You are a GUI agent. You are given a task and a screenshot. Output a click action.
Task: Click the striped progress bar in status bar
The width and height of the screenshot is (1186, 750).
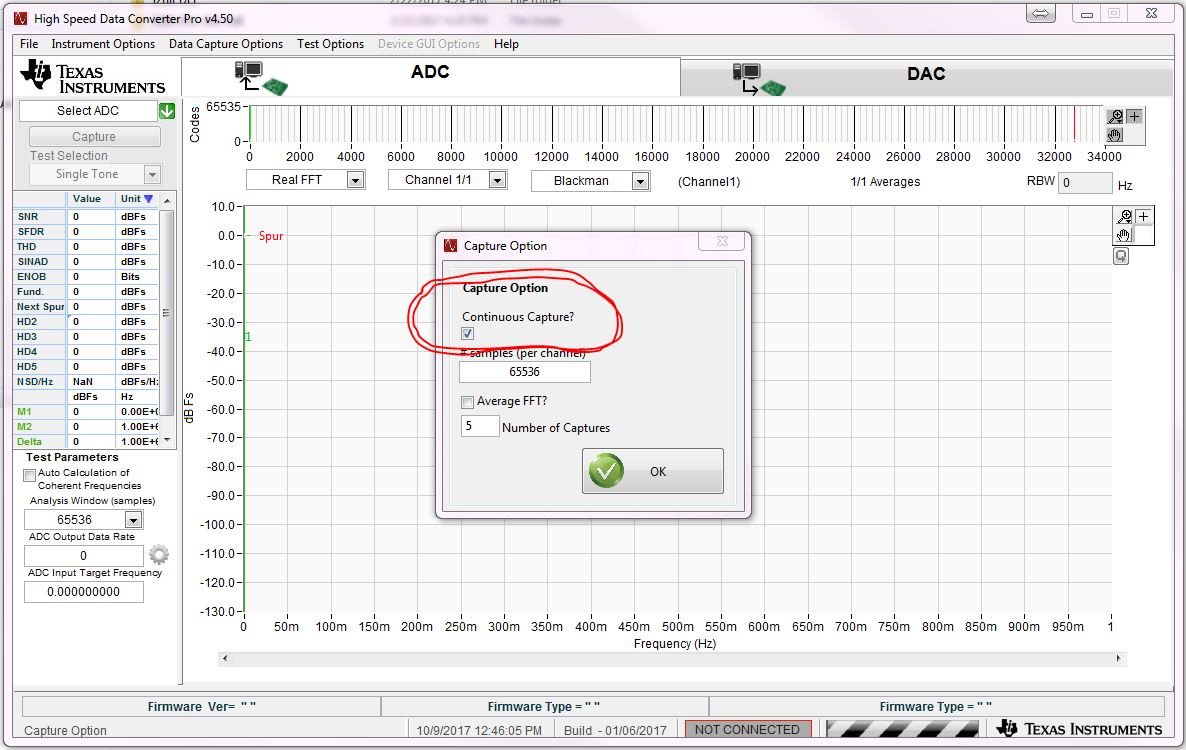[902, 730]
